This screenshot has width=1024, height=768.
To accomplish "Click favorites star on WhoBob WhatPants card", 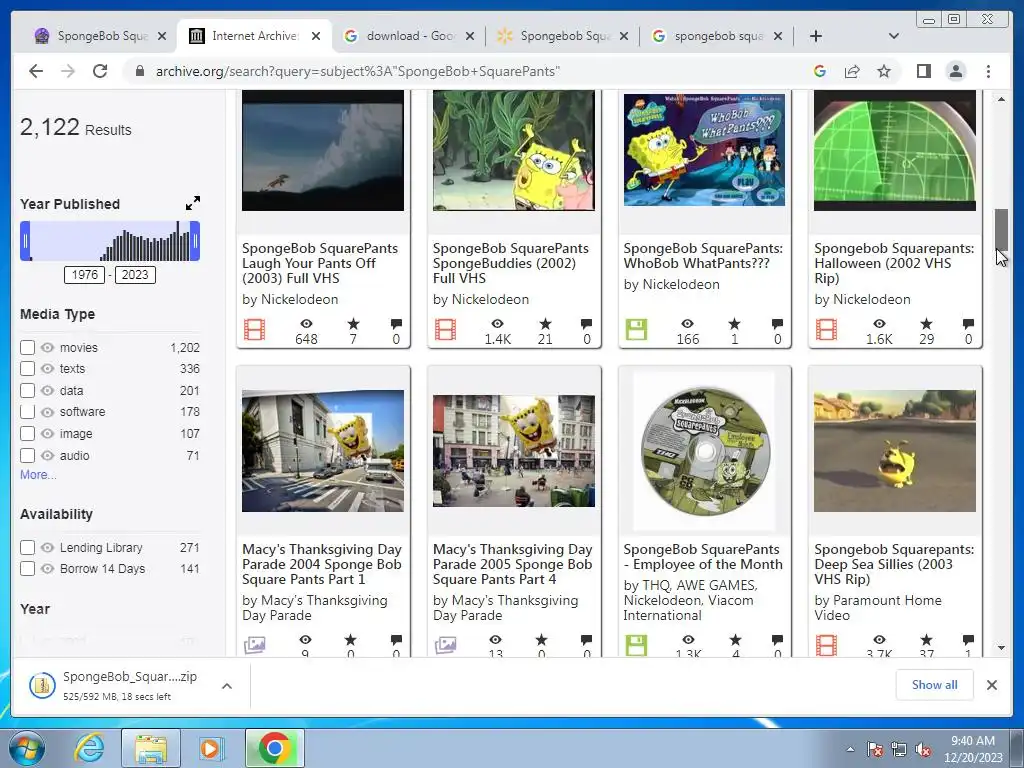I will (735, 323).
